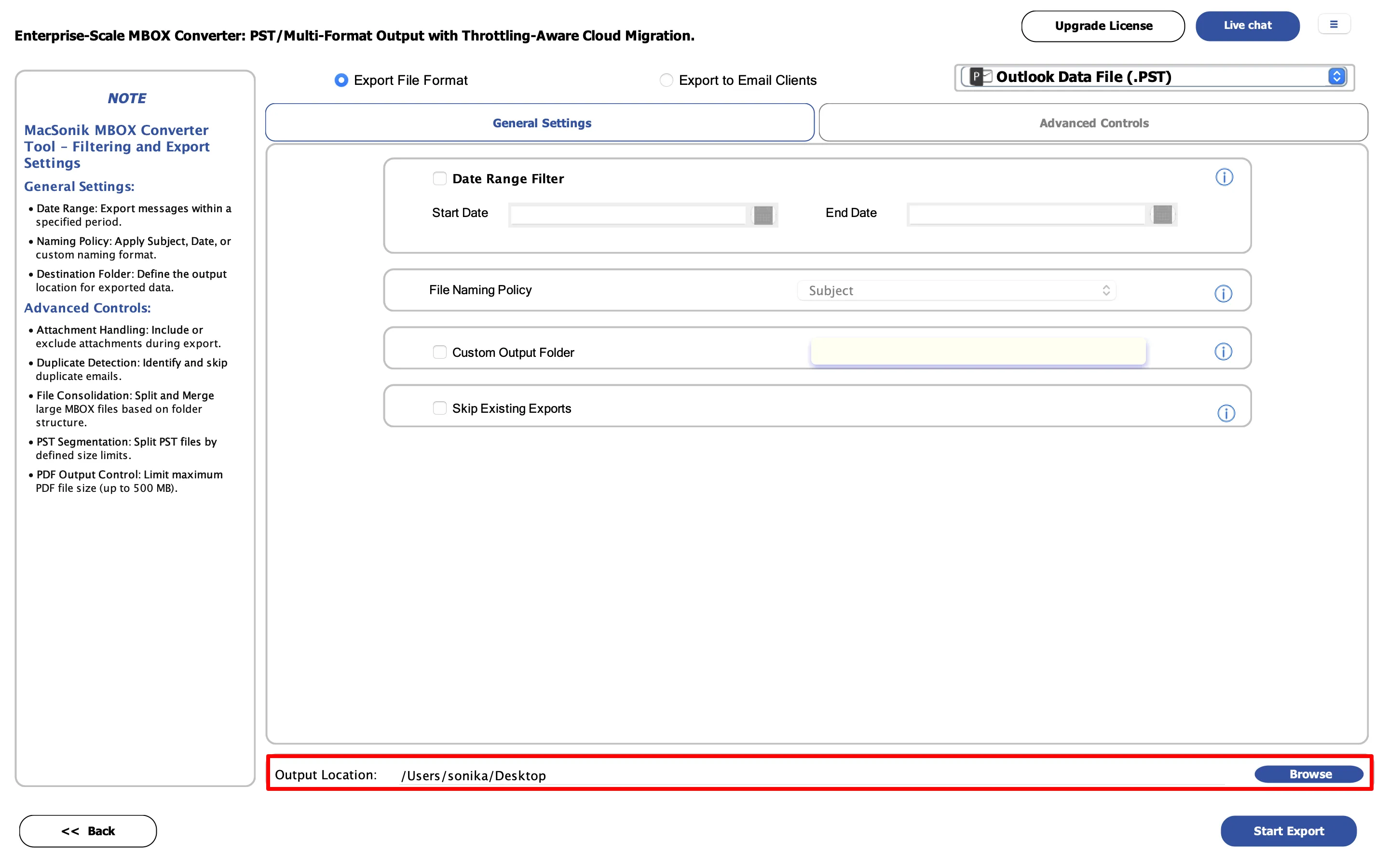The image size is (1389, 868).
Task: Open info for Date Range Filter
Action: coord(1224,177)
